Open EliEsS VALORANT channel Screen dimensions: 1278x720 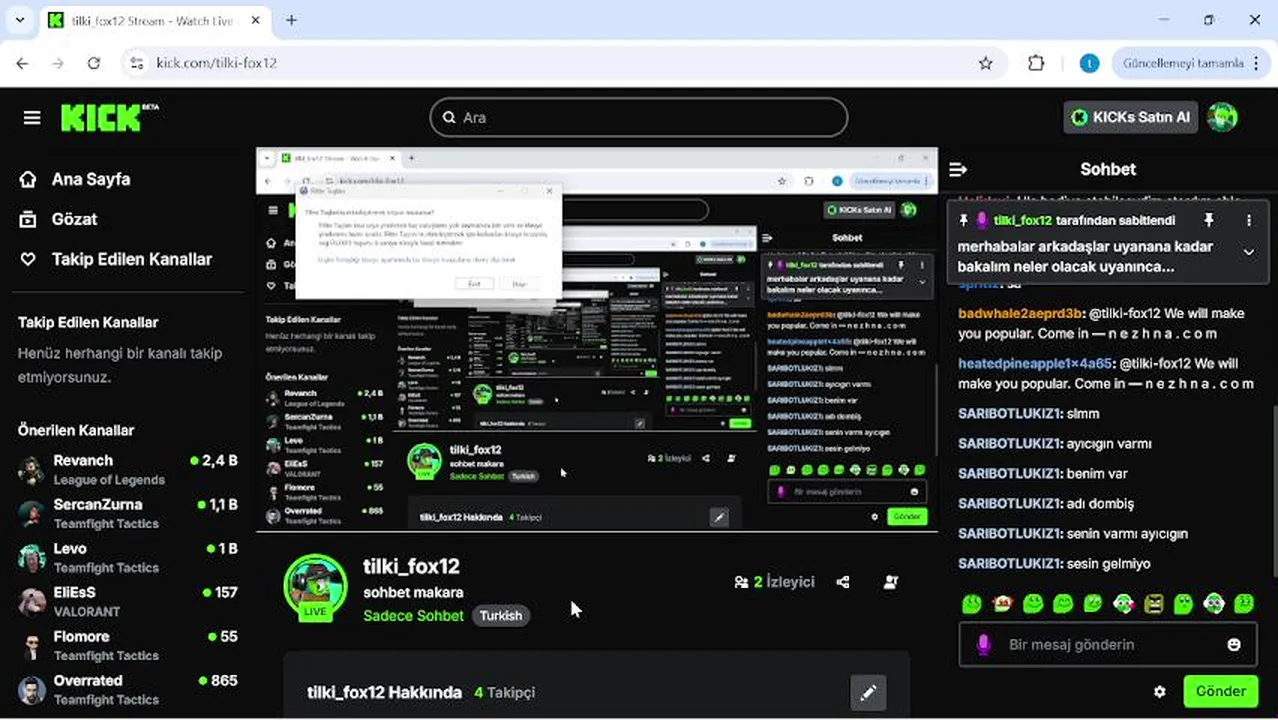pyautogui.click(x=128, y=601)
